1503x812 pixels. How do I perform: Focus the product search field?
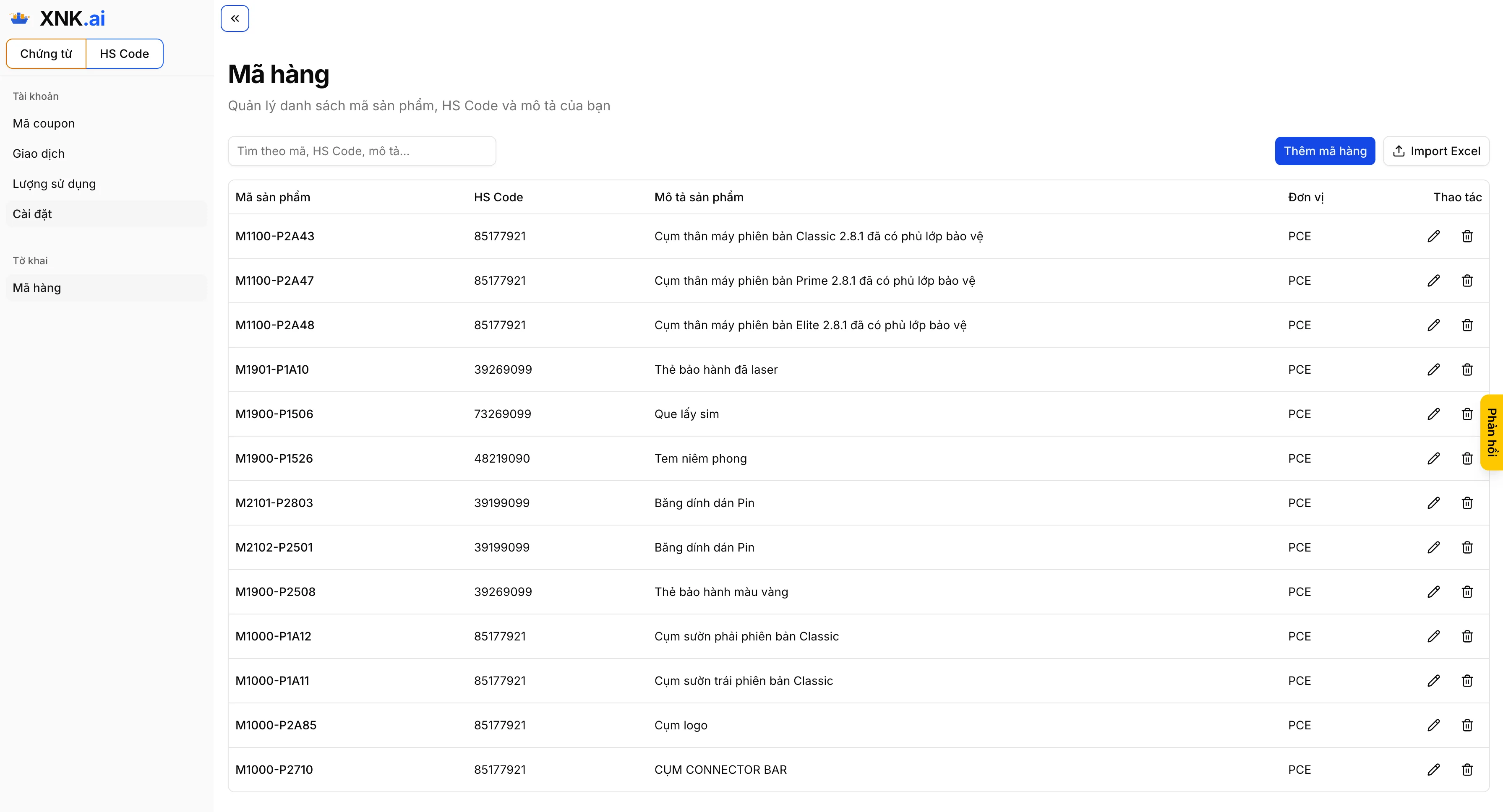click(x=362, y=151)
